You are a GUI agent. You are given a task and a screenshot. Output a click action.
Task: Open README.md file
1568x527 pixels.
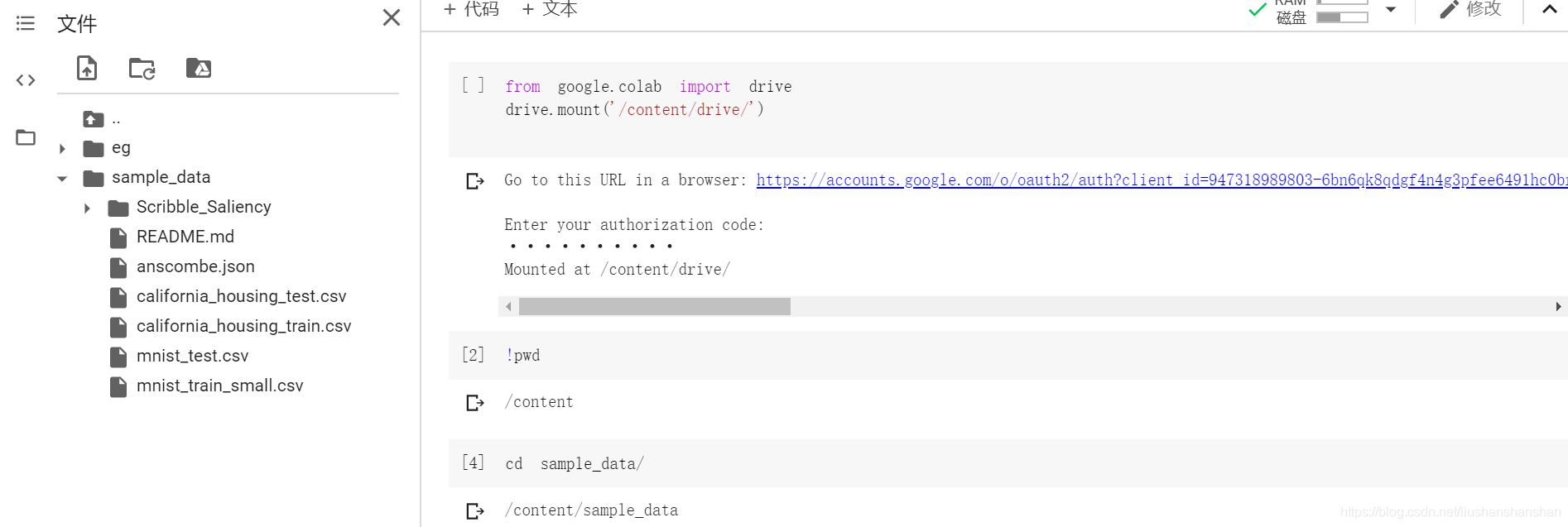point(185,237)
